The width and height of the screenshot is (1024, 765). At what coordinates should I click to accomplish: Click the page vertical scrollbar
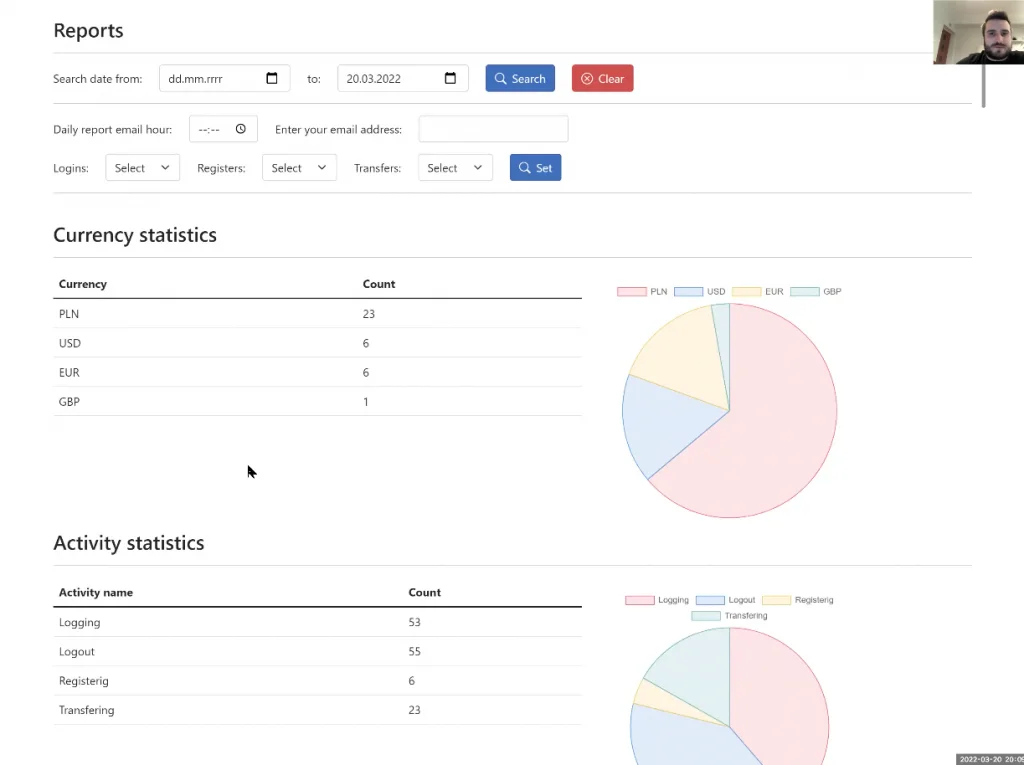[x=983, y=86]
